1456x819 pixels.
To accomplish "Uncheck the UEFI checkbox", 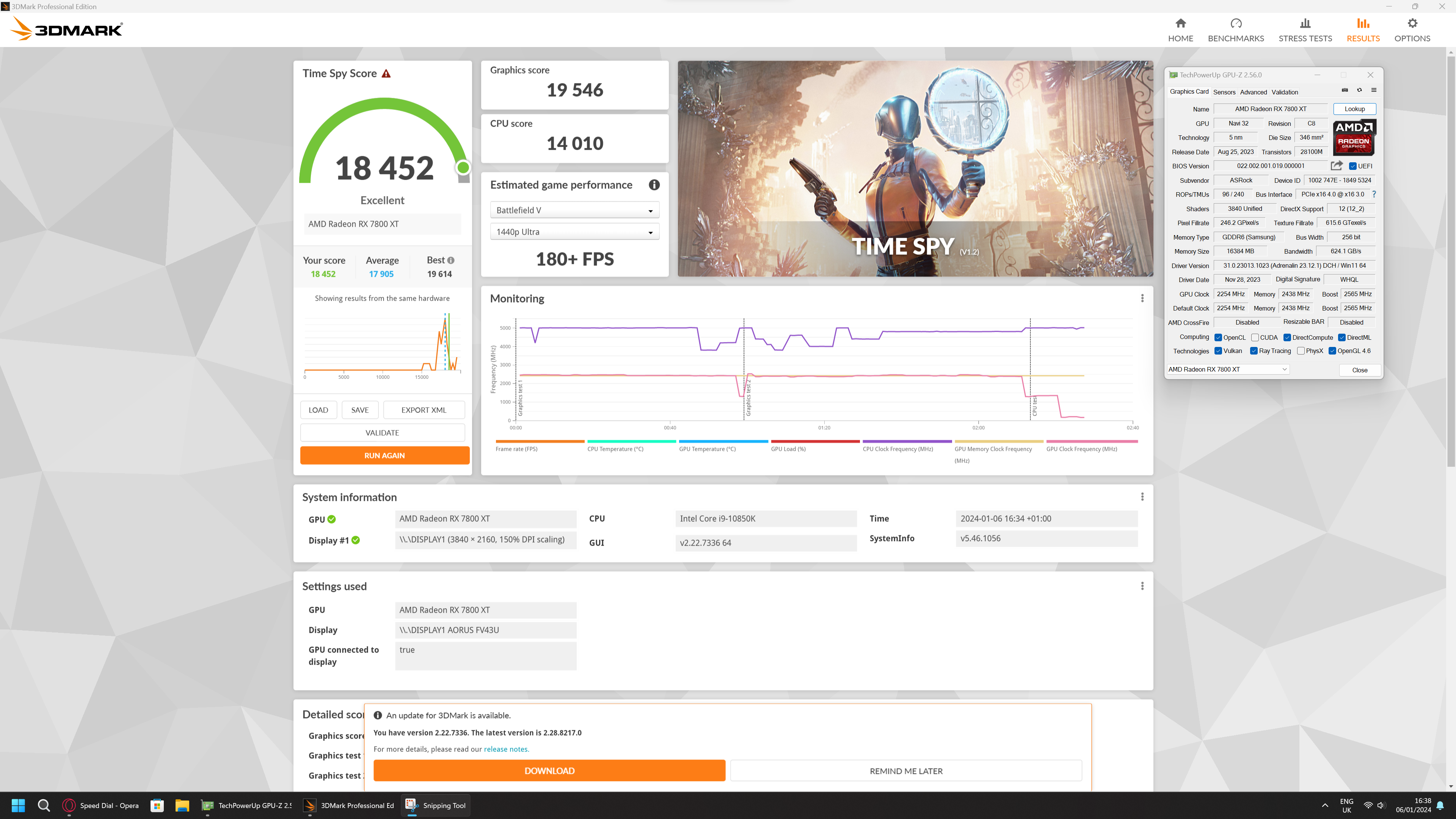I will (1352, 166).
